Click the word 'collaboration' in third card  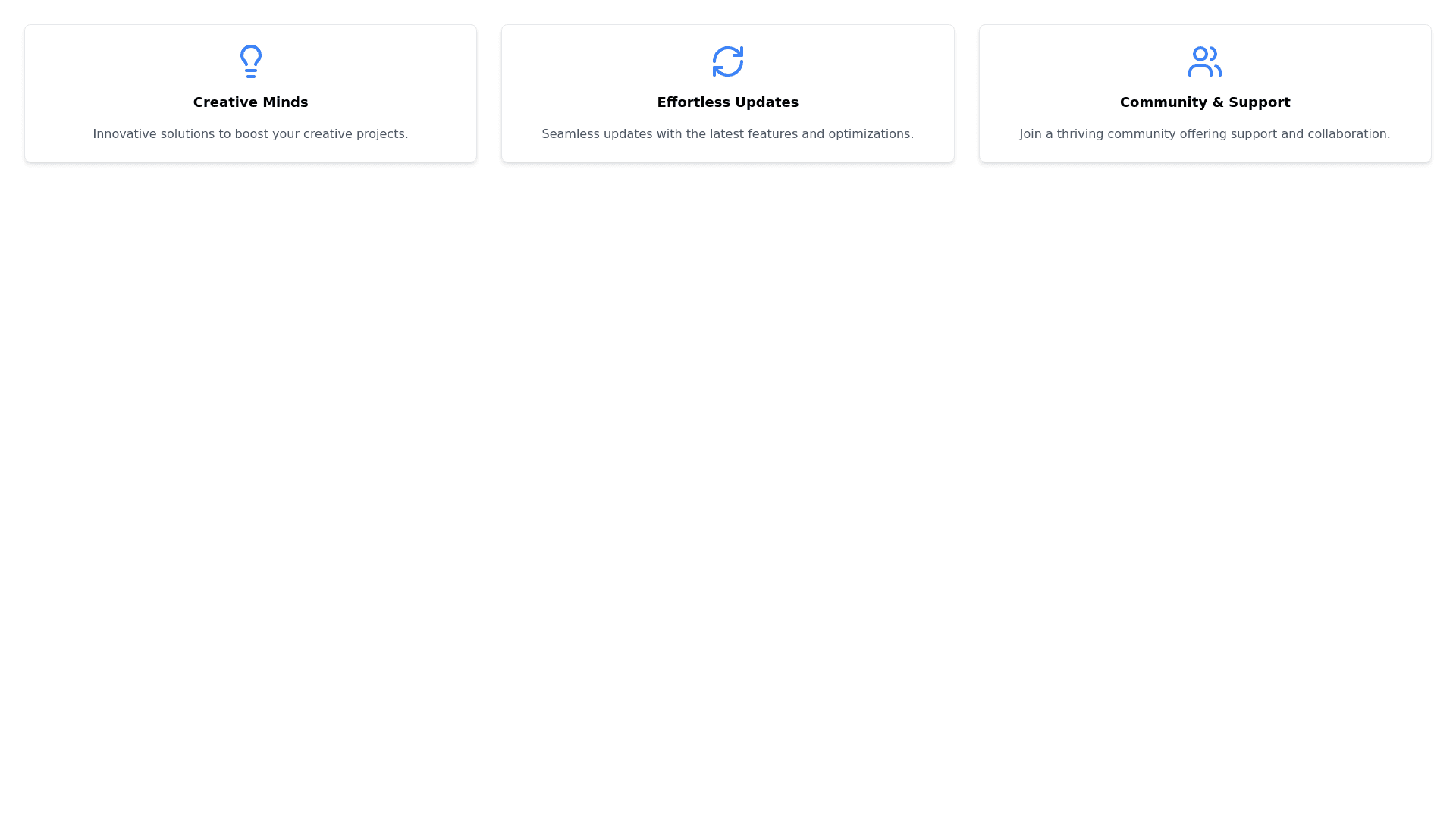(x=1348, y=134)
